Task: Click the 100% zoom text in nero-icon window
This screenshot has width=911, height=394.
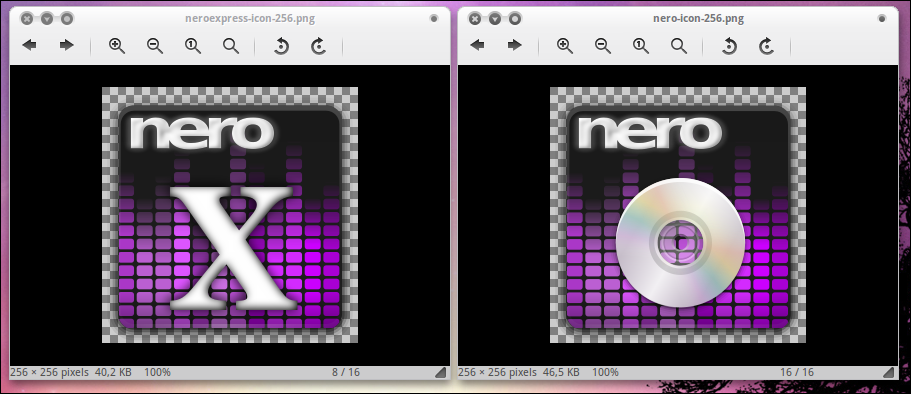Action: [605, 372]
